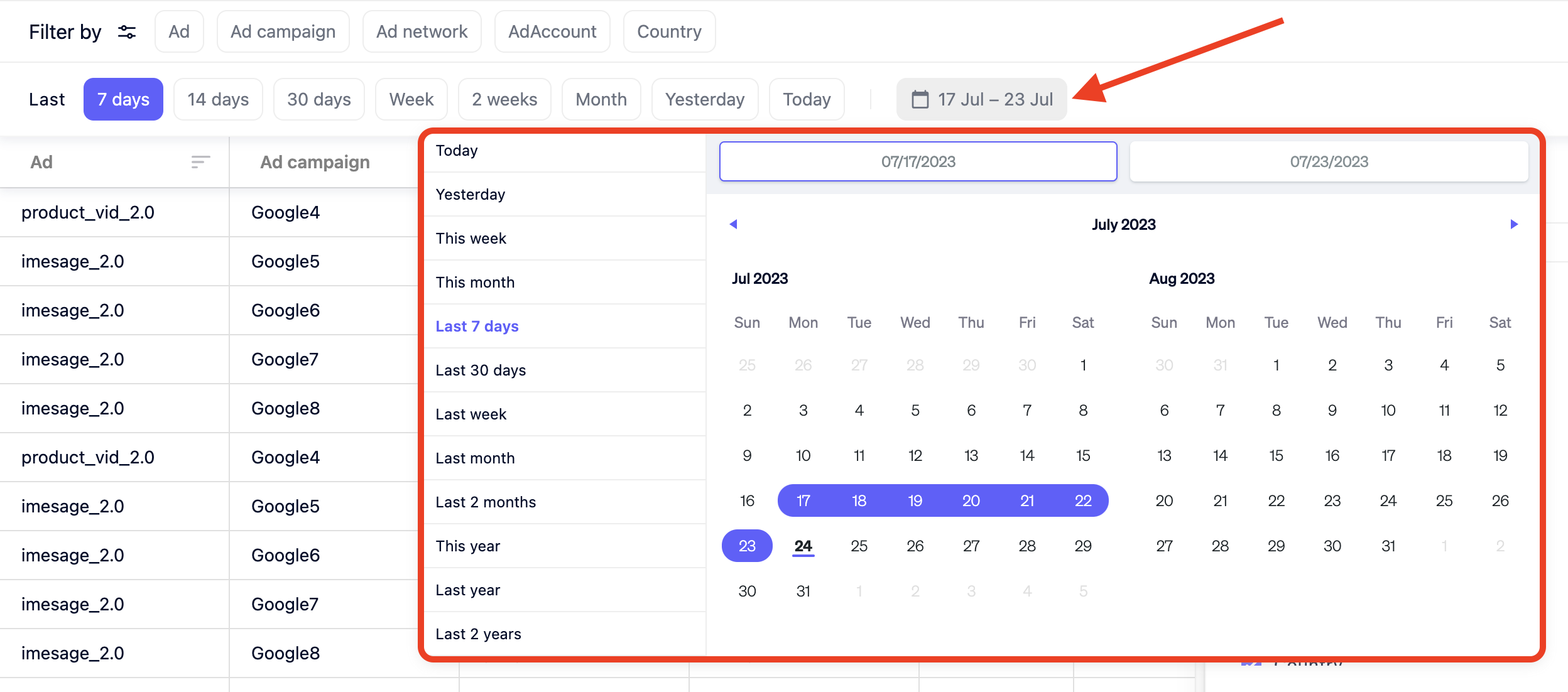Navigate to previous month with left arrow
The image size is (1568, 692).
point(732,224)
